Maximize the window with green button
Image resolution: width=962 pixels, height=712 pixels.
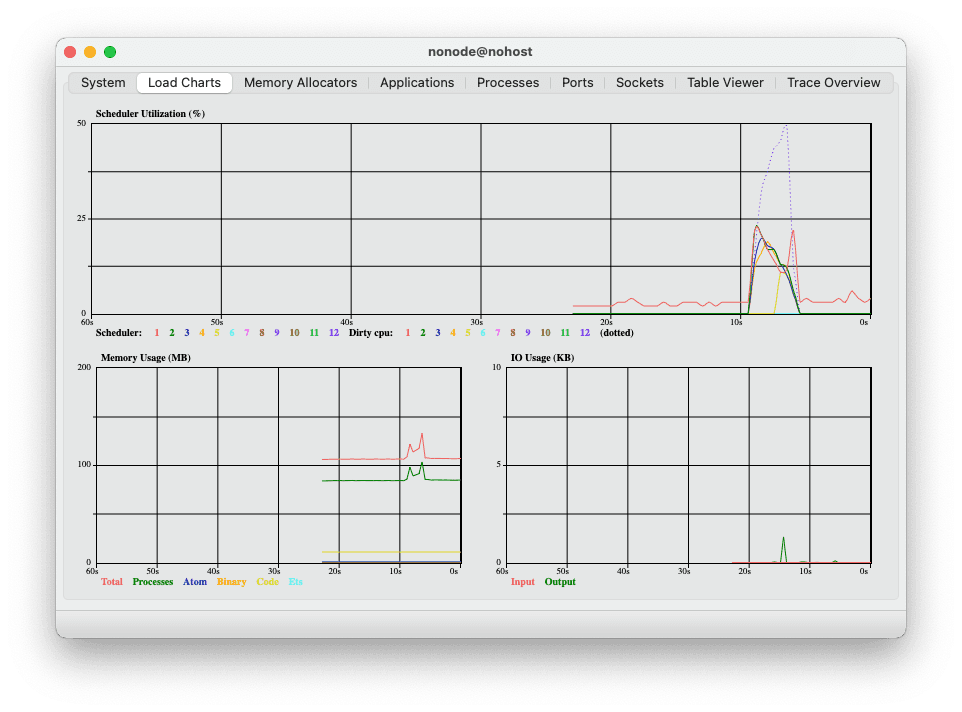tap(110, 52)
